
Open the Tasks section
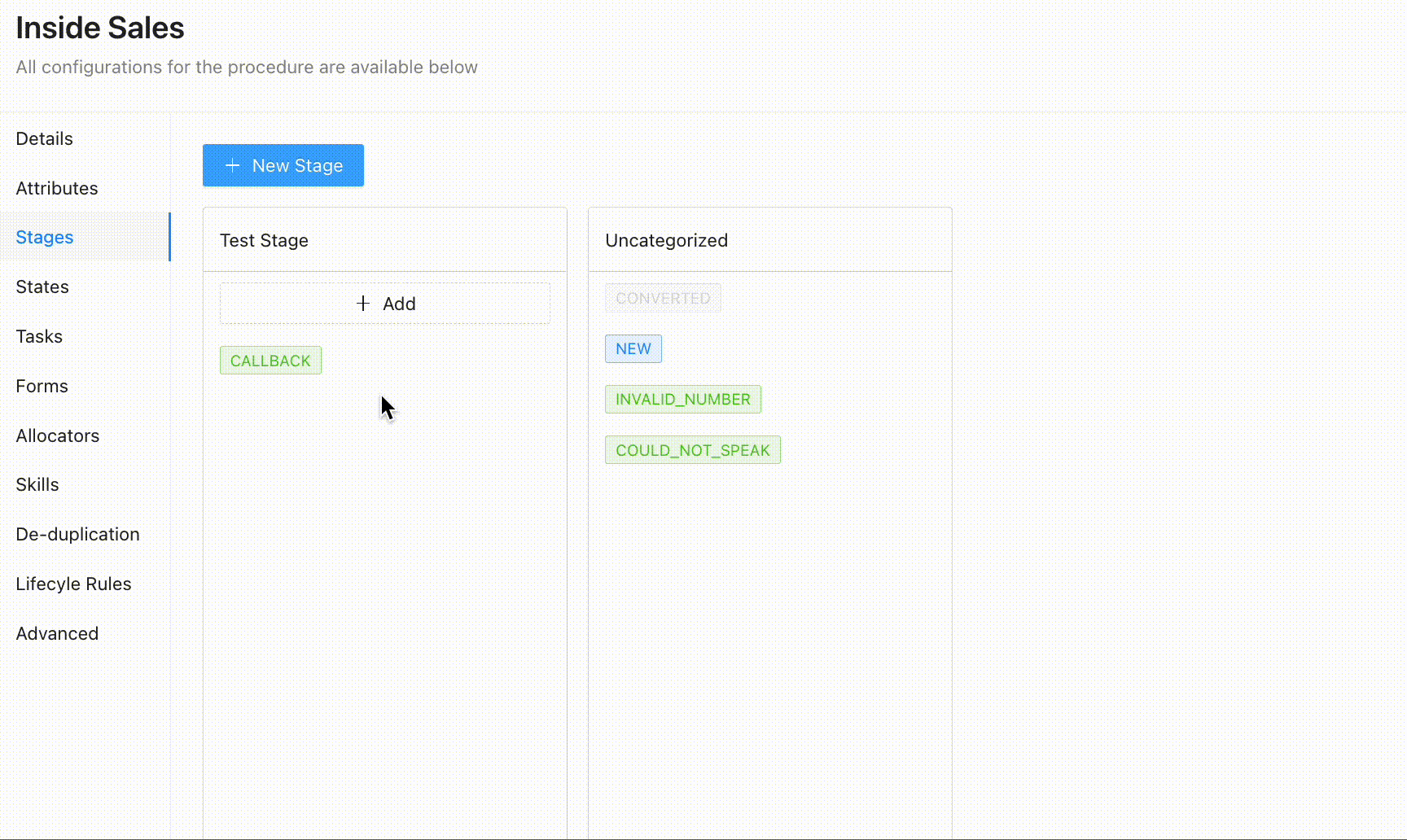(39, 336)
